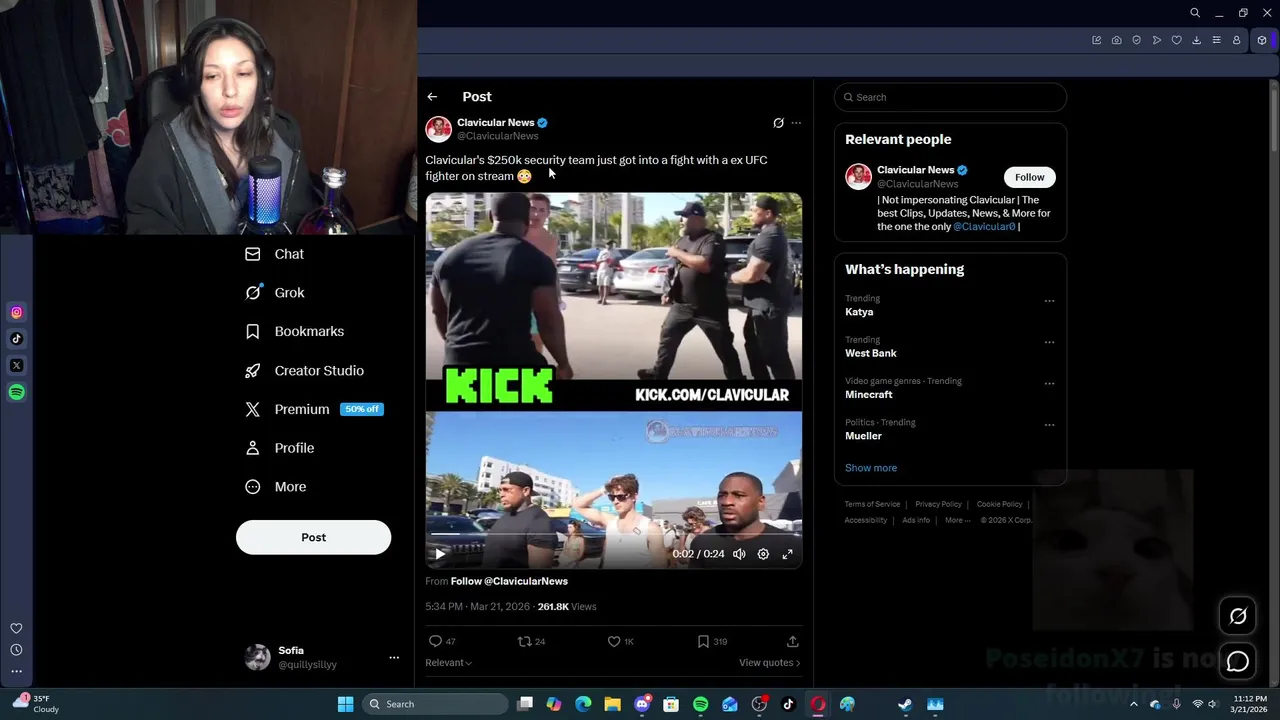Open Opera bookmarks heart toolbar icon
Image resolution: width=1280 pixels, height=720 pixels.
click(1176, 40)
